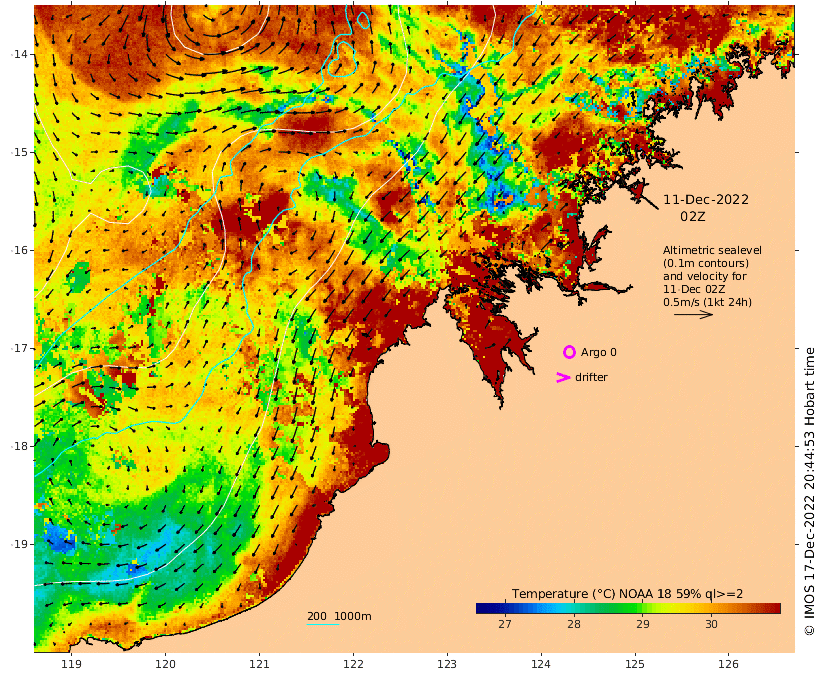Screen dimensions: 820x680
Task: Click the magenta Argo 0 circle marker
Action: click(569, 352)
